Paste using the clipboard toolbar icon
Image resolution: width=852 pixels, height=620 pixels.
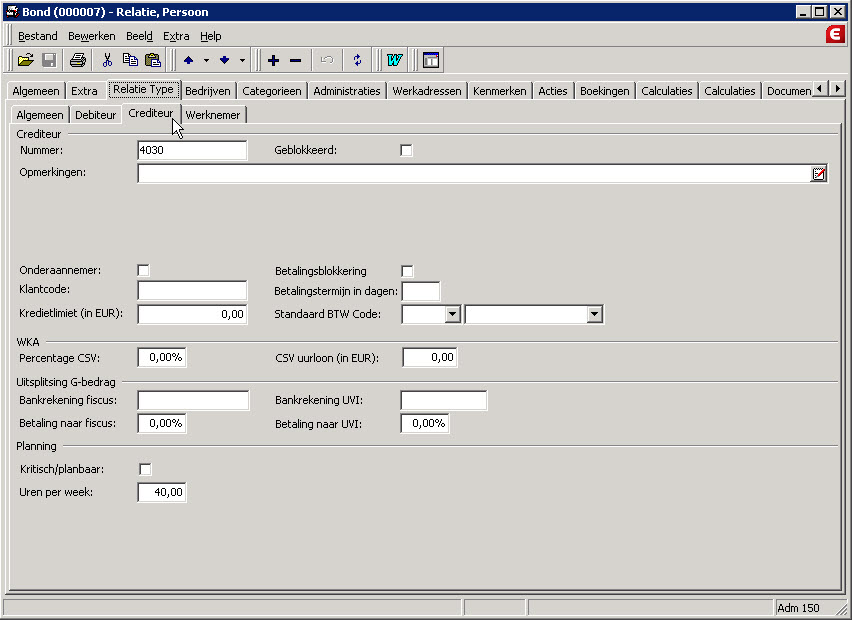(x=153, y=60)
